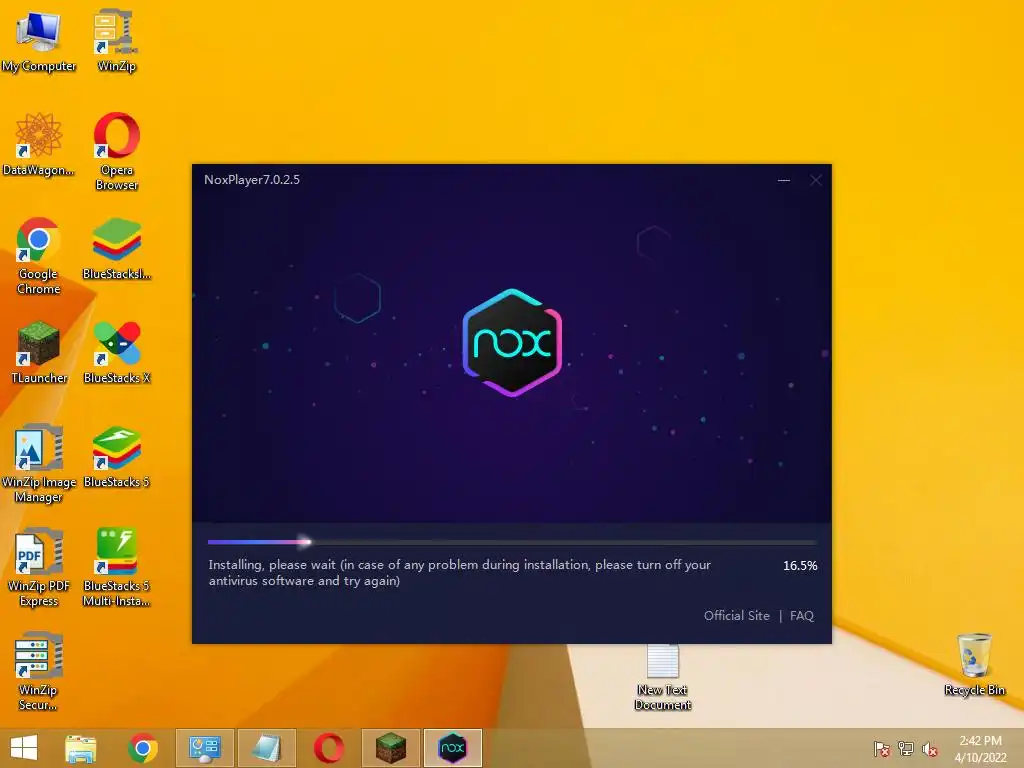Viewport: 1024px width, 768px height.
Task: Open the My Computer desktop icon
Action: coord(39,41)
